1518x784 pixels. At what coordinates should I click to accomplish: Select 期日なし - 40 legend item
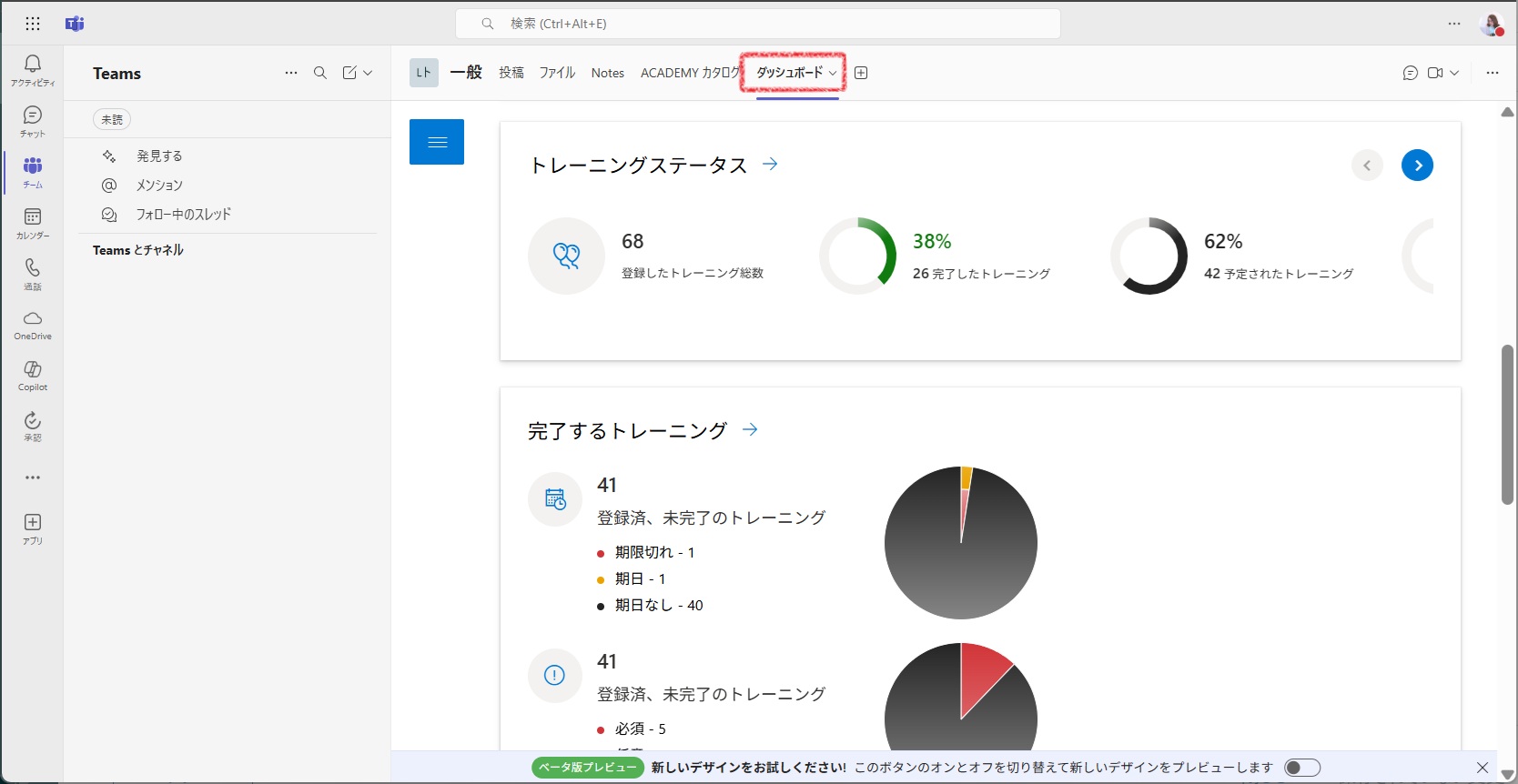pos(650,606)
